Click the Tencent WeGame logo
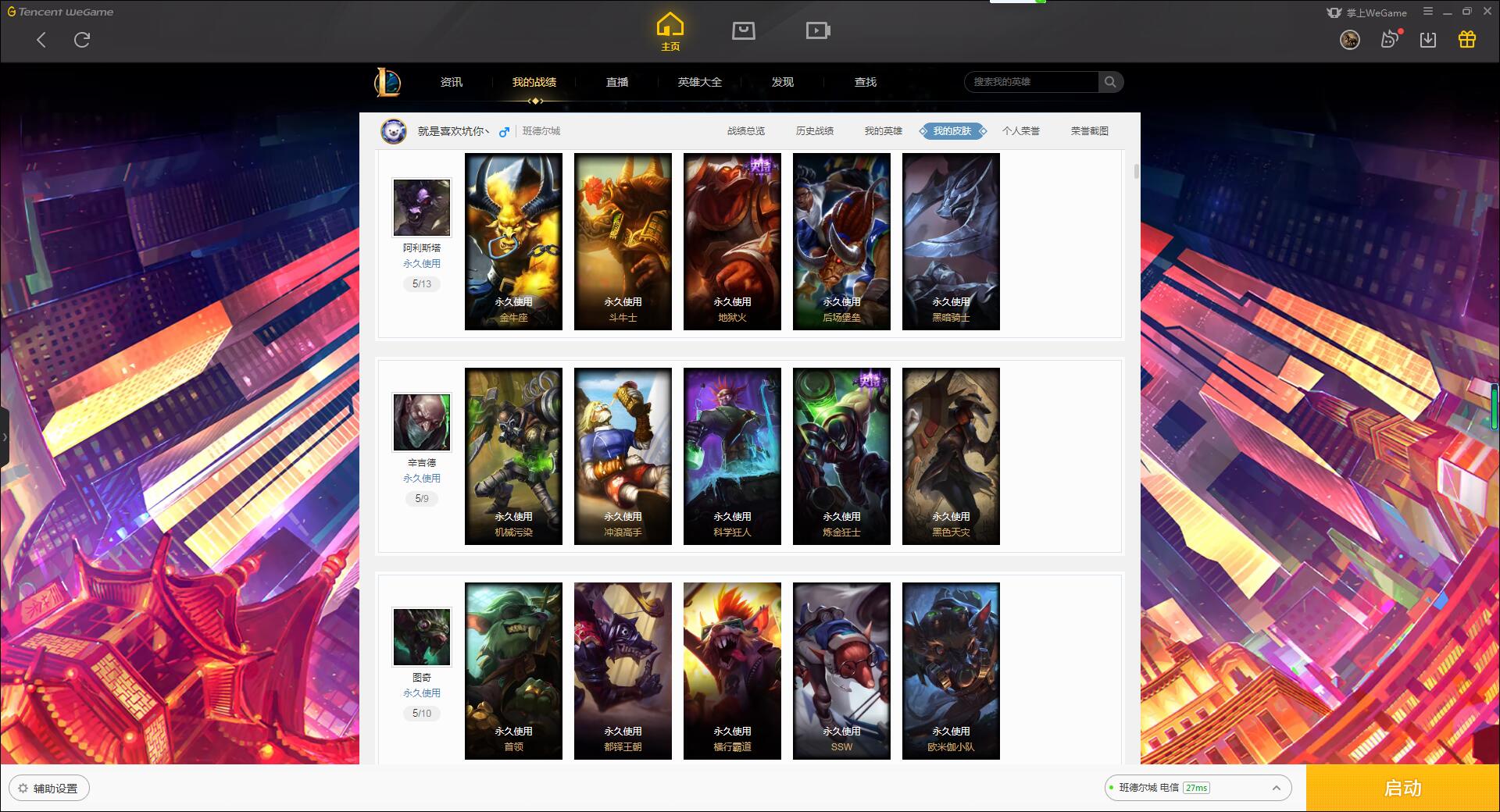Image resolution: width=1500 pixels, height=812 pixels. tap(61, 12)
